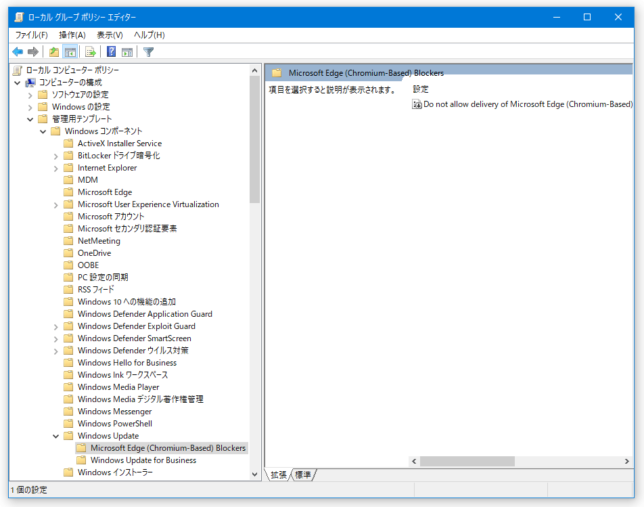
Task: Expand the BitLocker ドライブ暗号化 node
Action: pos(56,156)
